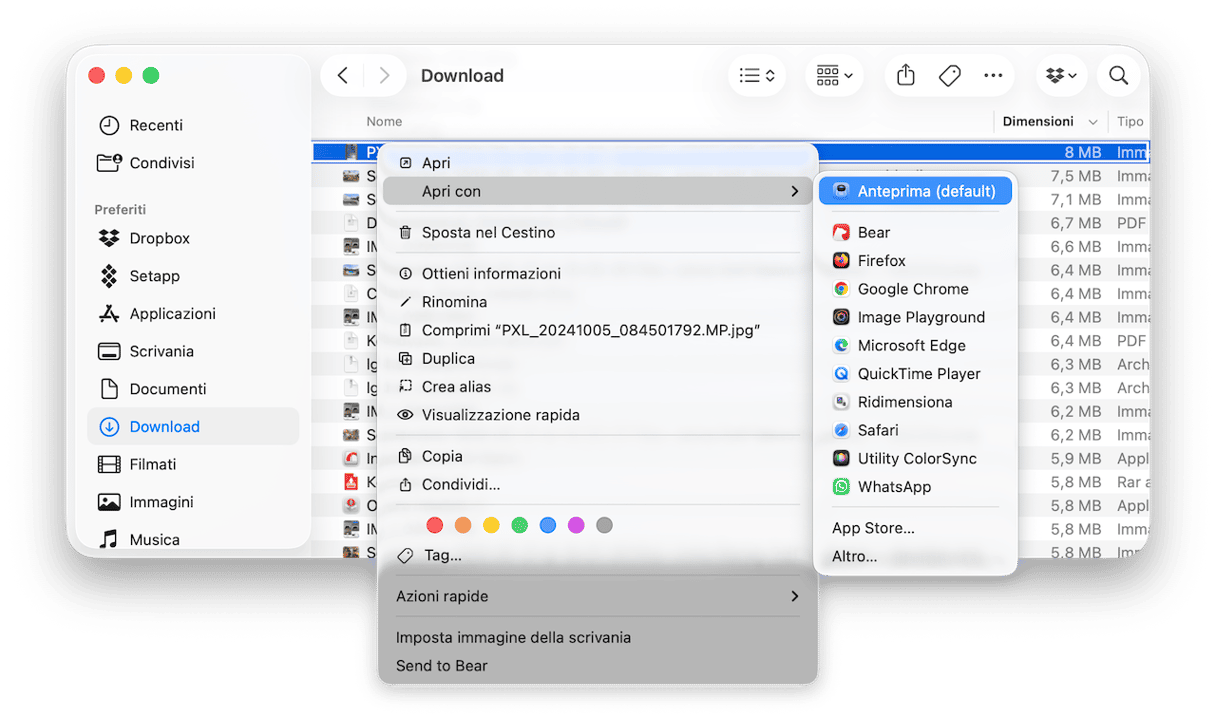1216x717 pixels.
Task: Expand the Apri con submenu
Action: coord(598,191)
